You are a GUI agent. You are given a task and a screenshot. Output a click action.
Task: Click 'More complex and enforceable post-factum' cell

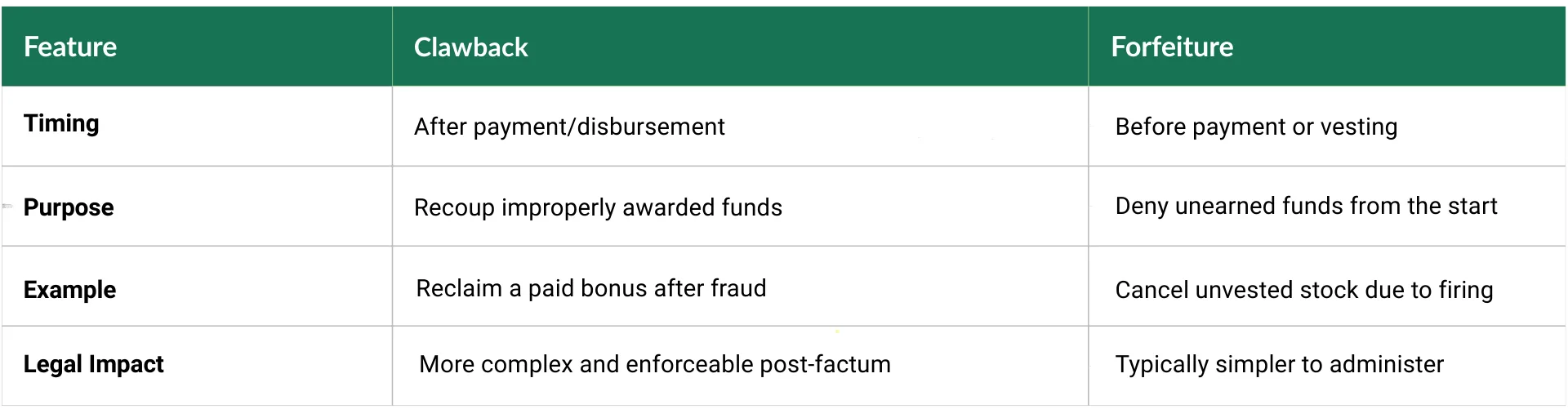[655, 364]
